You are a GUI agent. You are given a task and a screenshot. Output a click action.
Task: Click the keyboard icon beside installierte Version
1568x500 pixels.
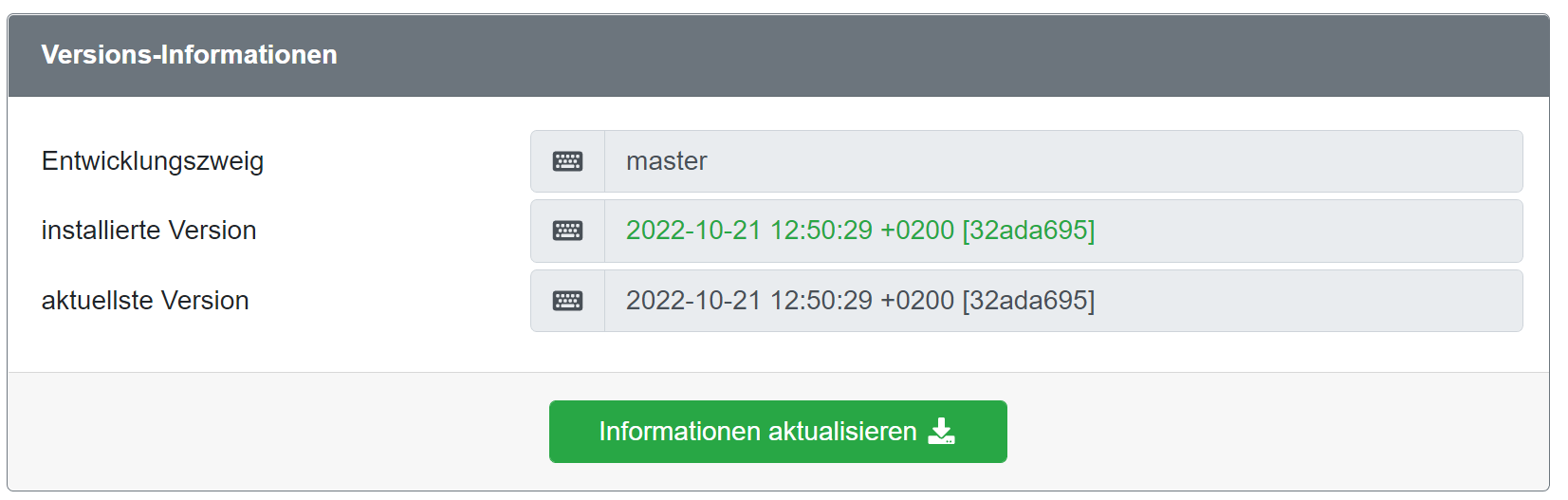(567, 231)
